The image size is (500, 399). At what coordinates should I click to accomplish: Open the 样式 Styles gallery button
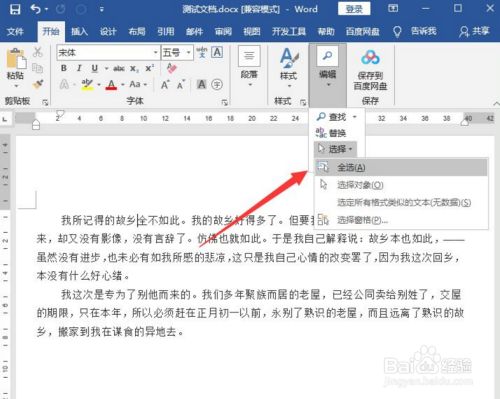(289, 67)
